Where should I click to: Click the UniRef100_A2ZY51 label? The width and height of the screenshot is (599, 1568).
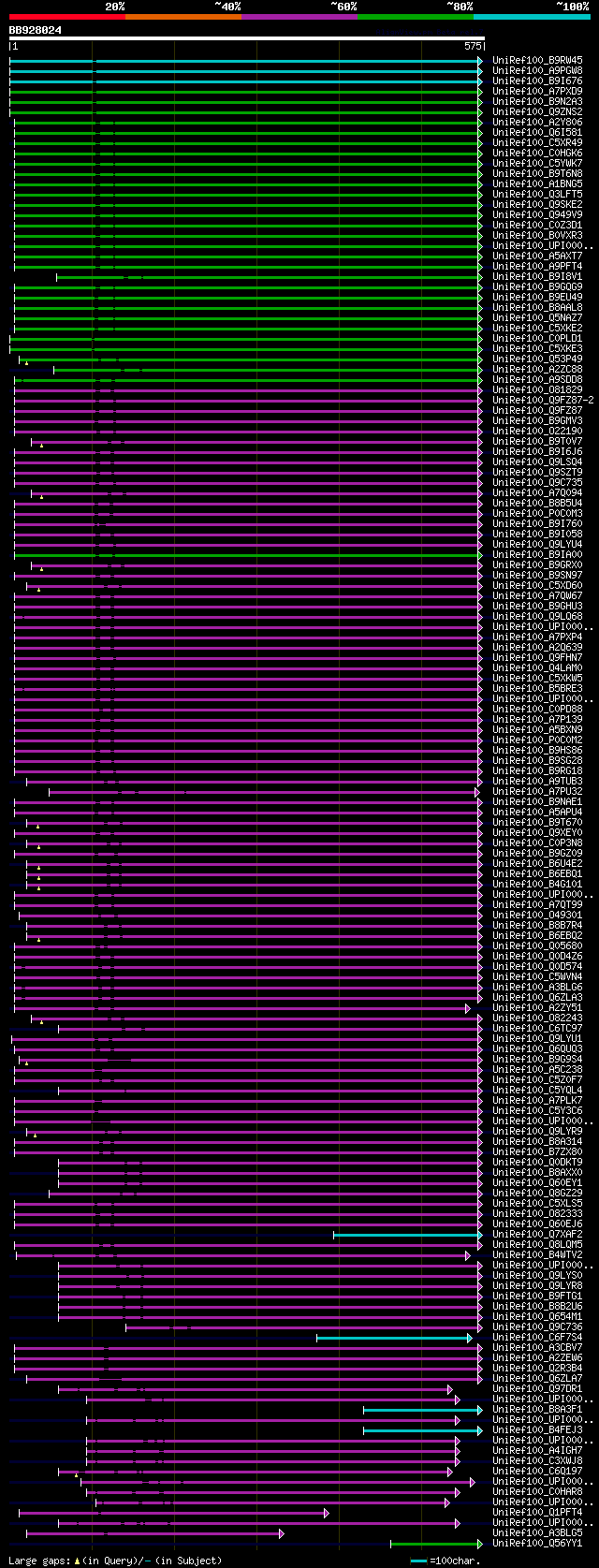click(537, 1007)
